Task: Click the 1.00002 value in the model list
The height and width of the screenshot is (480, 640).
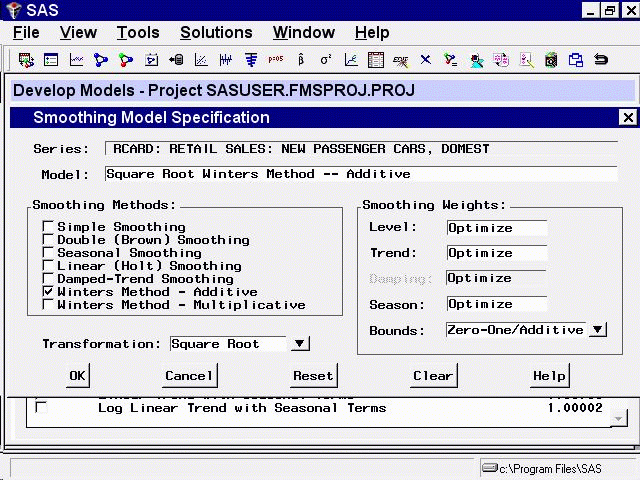Action: coord(575,407)
